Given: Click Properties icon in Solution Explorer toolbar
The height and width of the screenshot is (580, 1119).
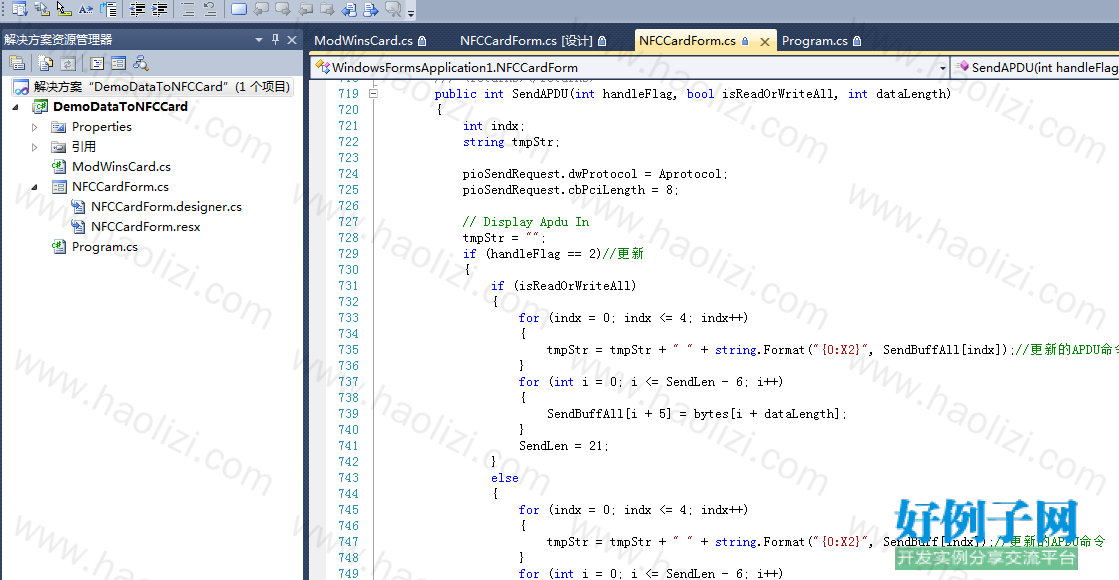Looking at the screenshot, I should (x=17, y=63).
